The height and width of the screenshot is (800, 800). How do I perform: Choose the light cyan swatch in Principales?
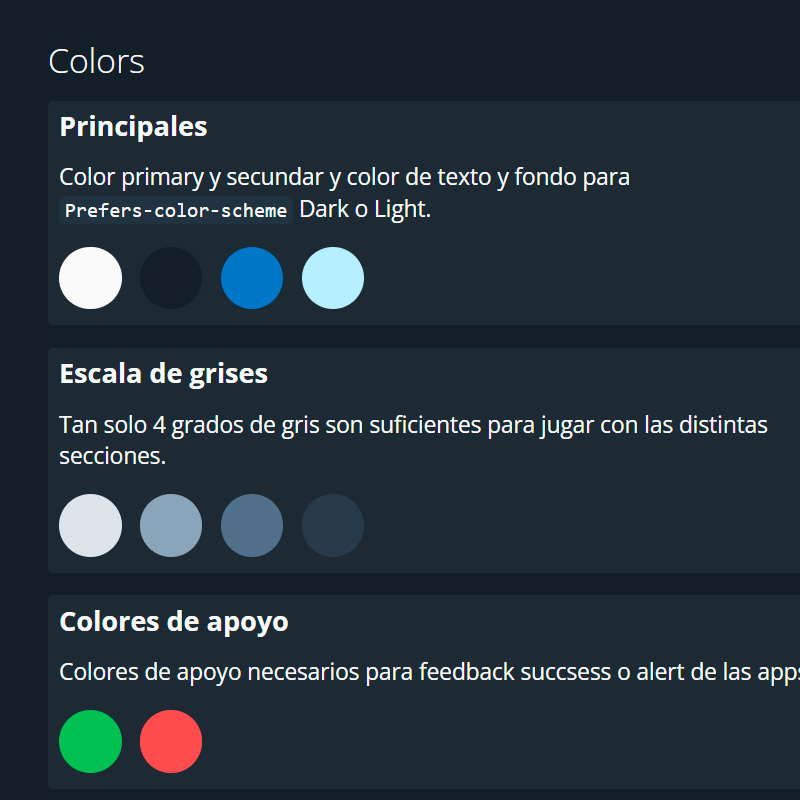(333, 278)
